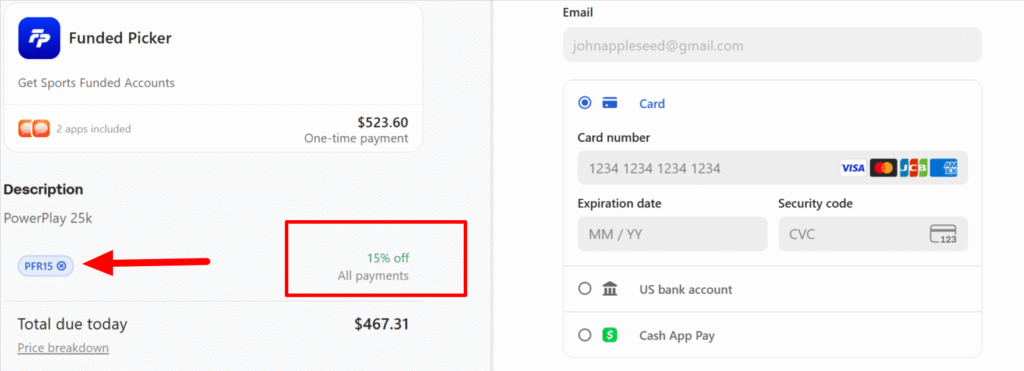Click the Get Sports Funded Accounts tagline
Image resolution: width=1024 pixels, height=371 pixels.
(96, 83)
